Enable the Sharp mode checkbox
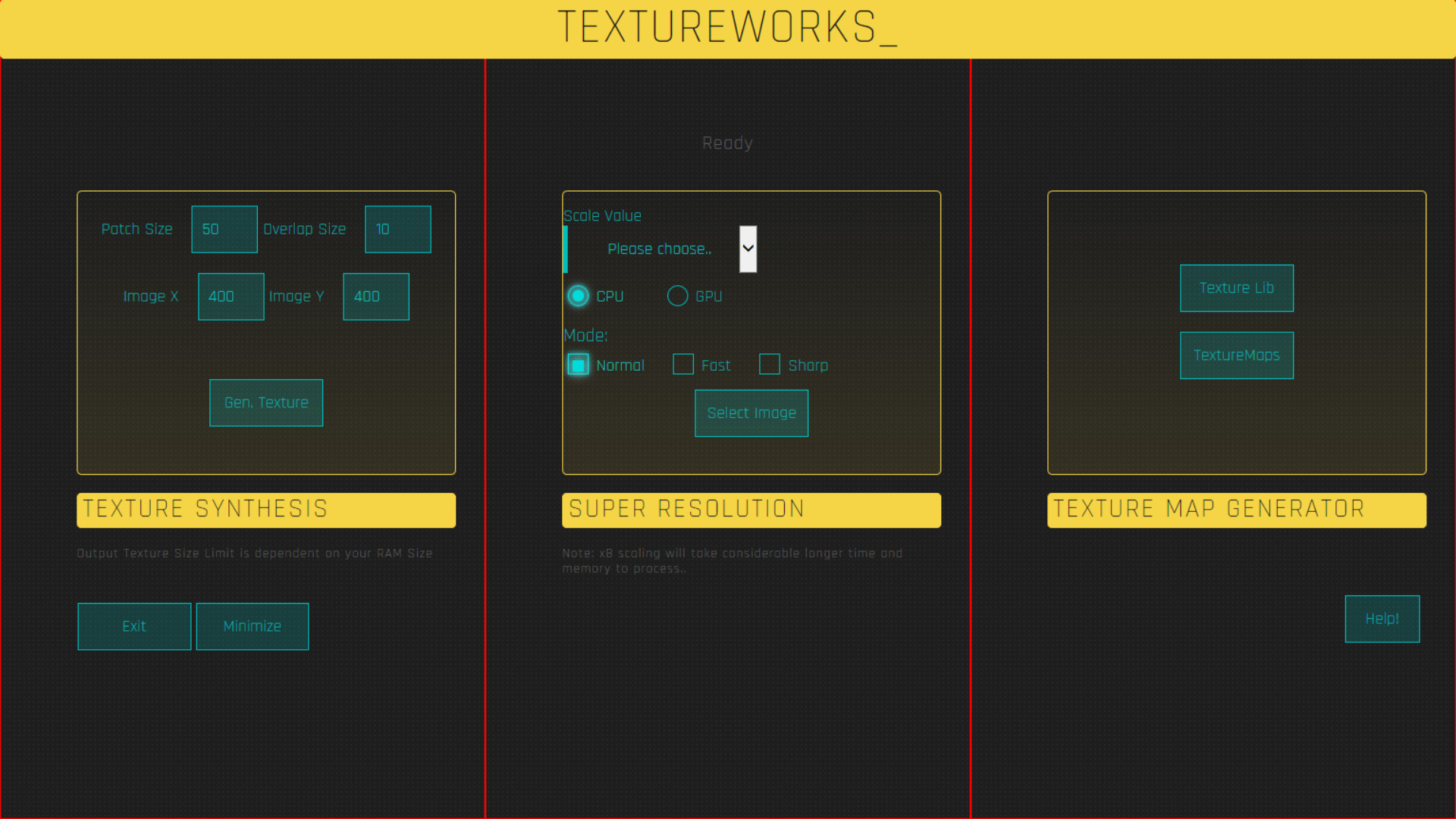1456x819 pixels. click(770, 364)
